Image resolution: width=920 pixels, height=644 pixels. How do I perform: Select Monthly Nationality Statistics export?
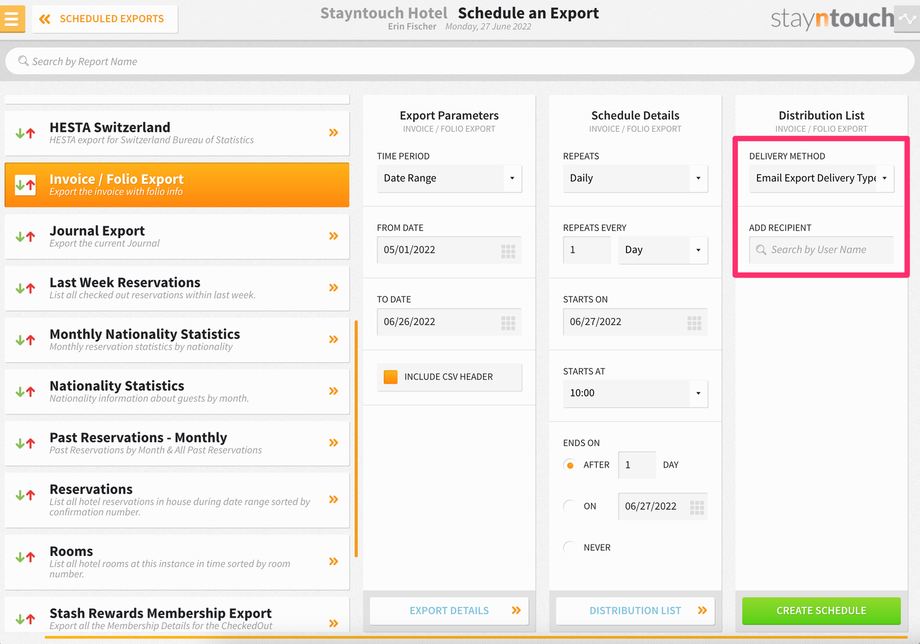pos(177,339)
